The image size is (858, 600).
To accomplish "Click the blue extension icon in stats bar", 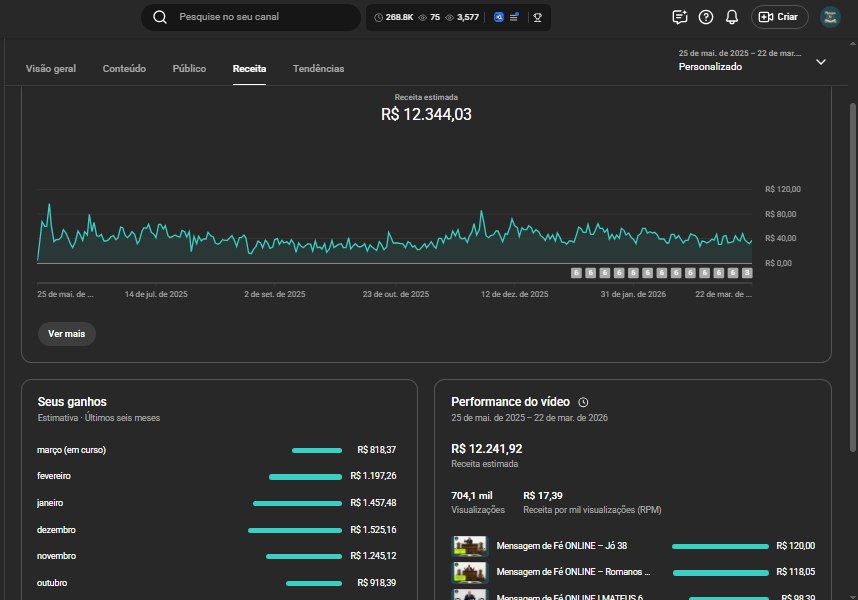I will pos(499,17).
